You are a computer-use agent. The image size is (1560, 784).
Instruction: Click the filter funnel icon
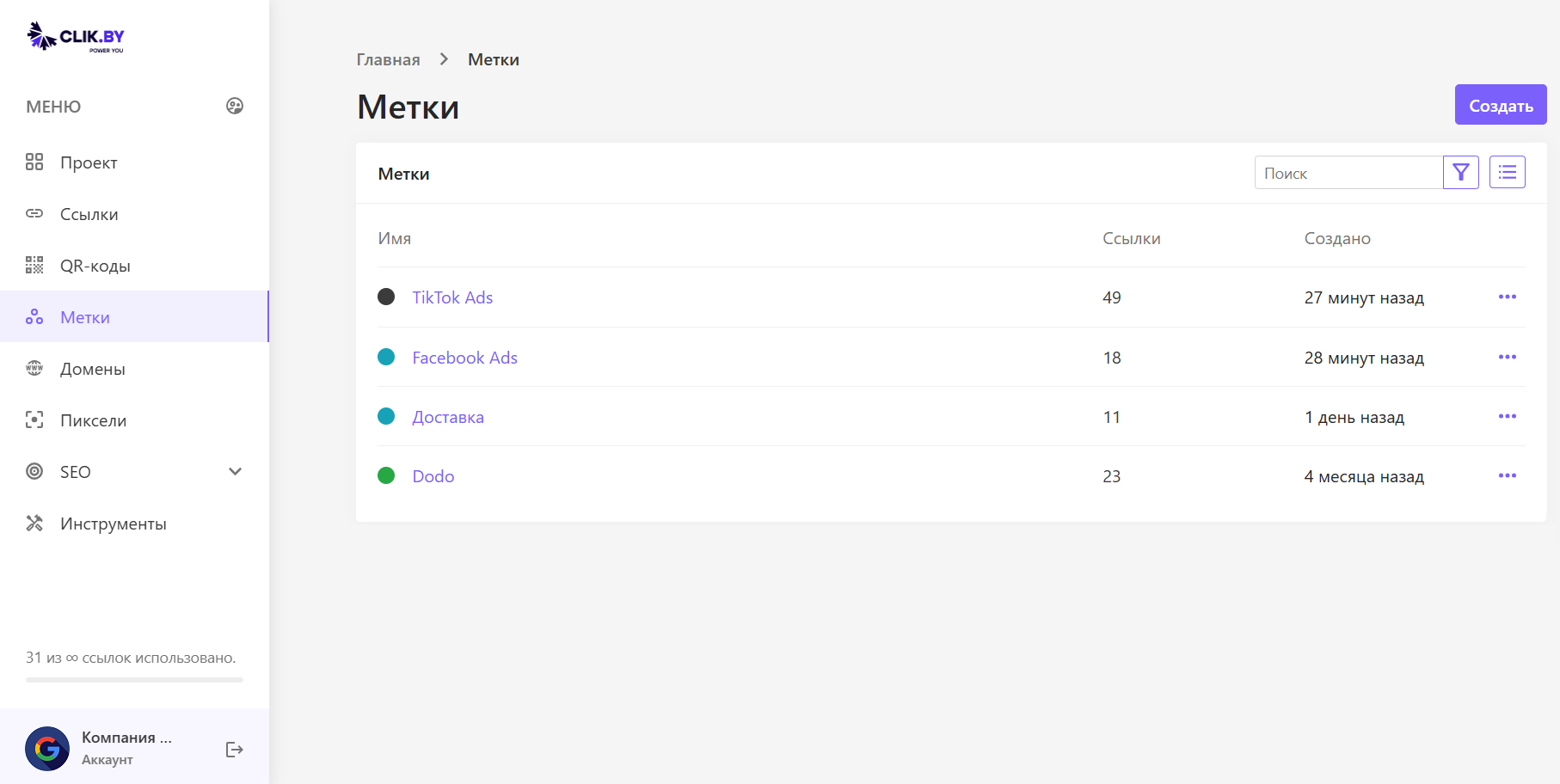(1460, 173)
